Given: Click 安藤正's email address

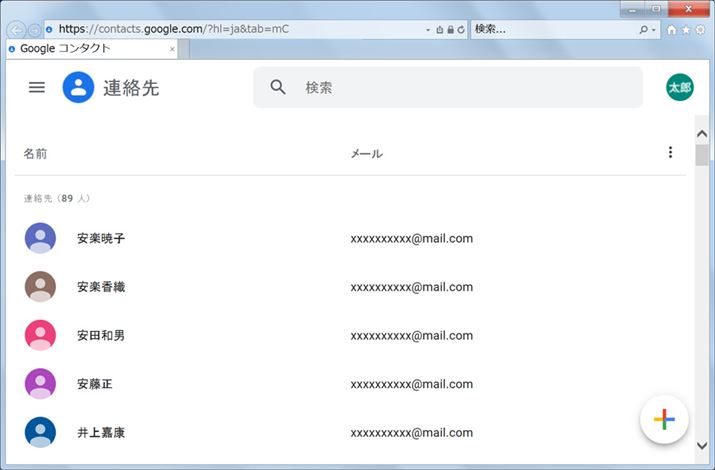Looking at the screenshot, I should tap(412, 384).
